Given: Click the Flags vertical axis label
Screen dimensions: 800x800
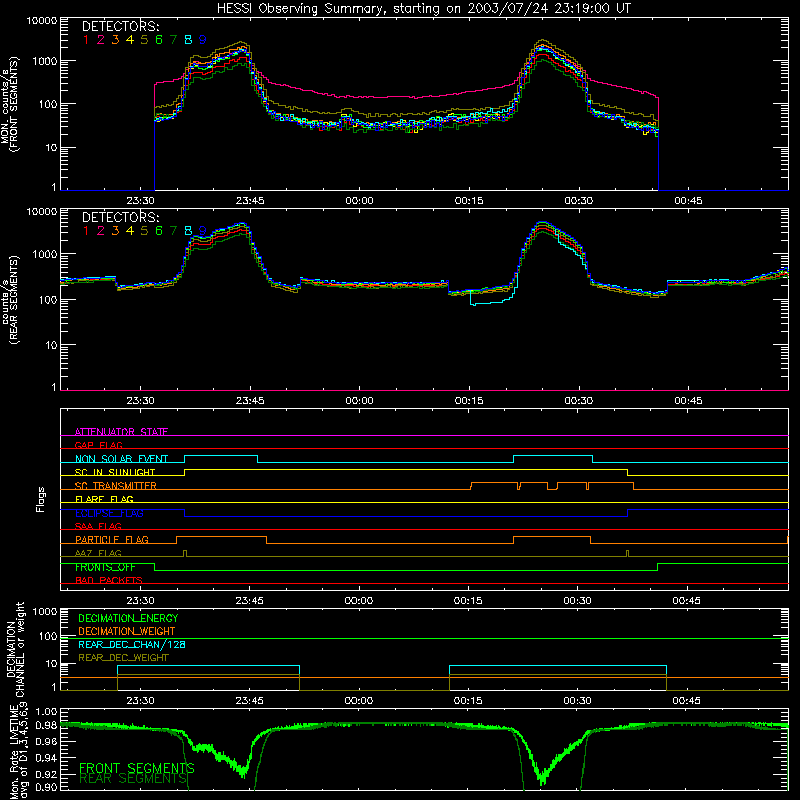Looking at the screenshot, I should [x=41, y=500].
